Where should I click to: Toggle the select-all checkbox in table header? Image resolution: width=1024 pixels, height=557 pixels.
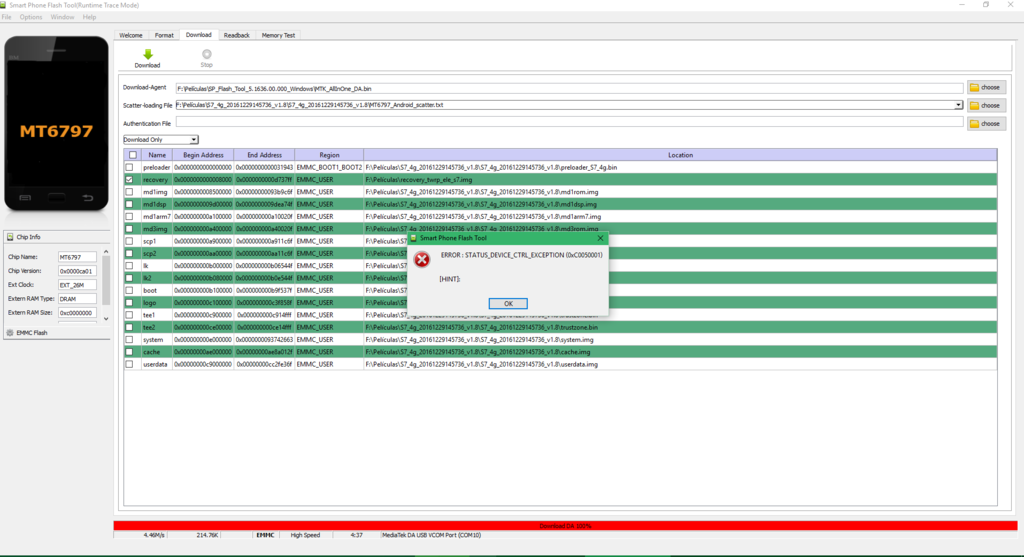click(131, 155)
